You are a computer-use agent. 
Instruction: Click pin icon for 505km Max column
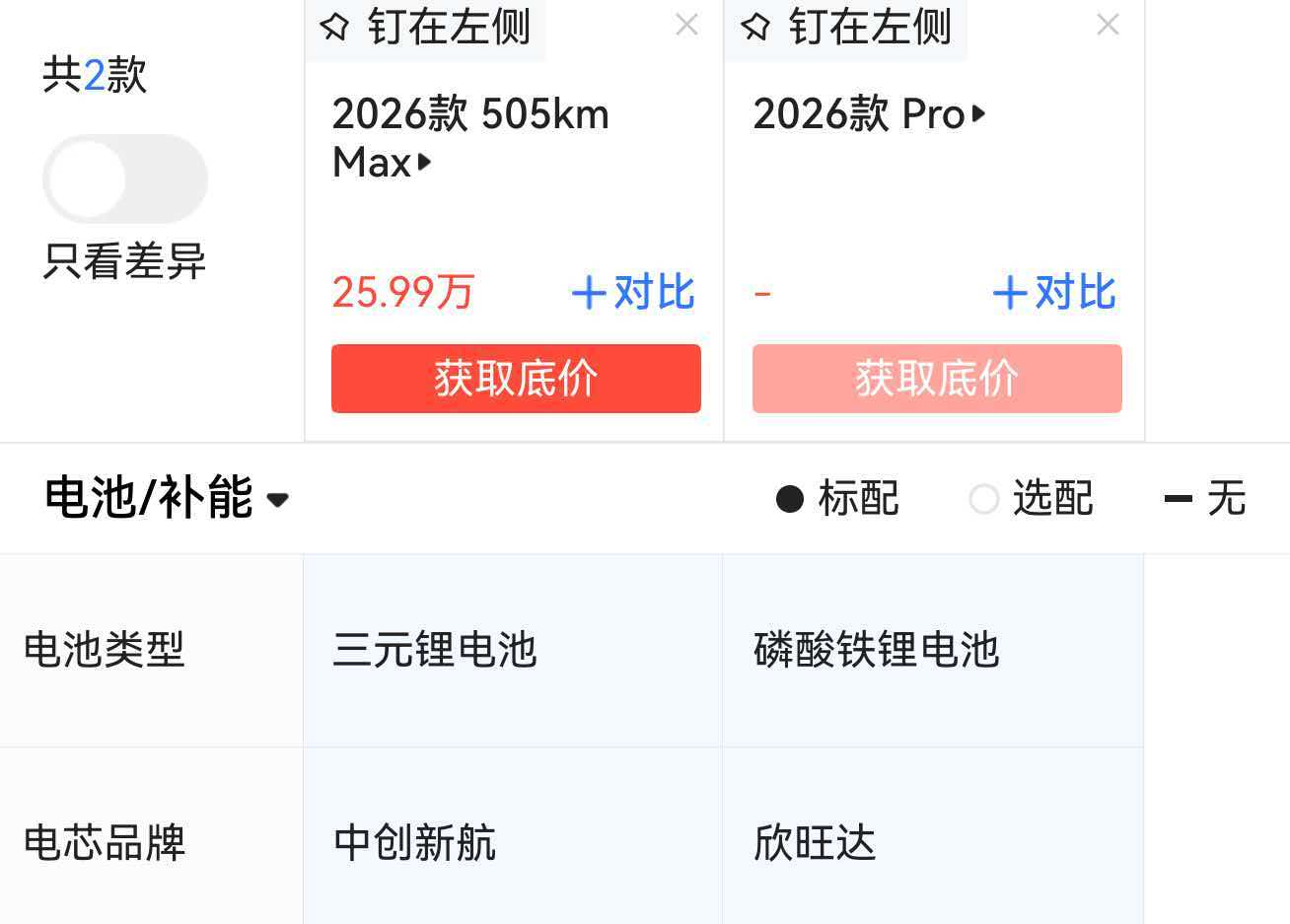click(335, 27)
